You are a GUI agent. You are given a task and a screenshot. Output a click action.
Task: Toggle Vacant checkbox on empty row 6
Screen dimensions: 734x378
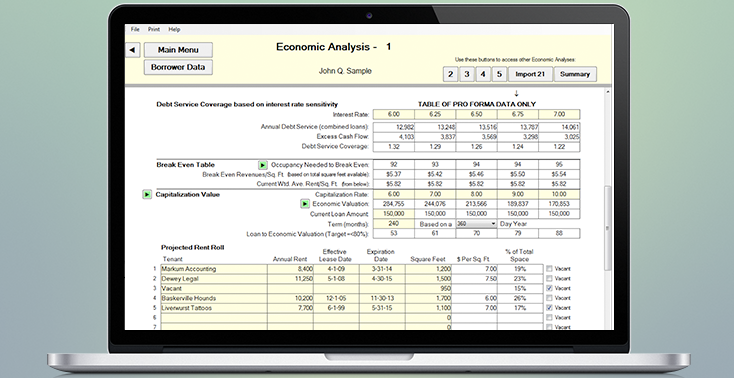tap(549, 318)
